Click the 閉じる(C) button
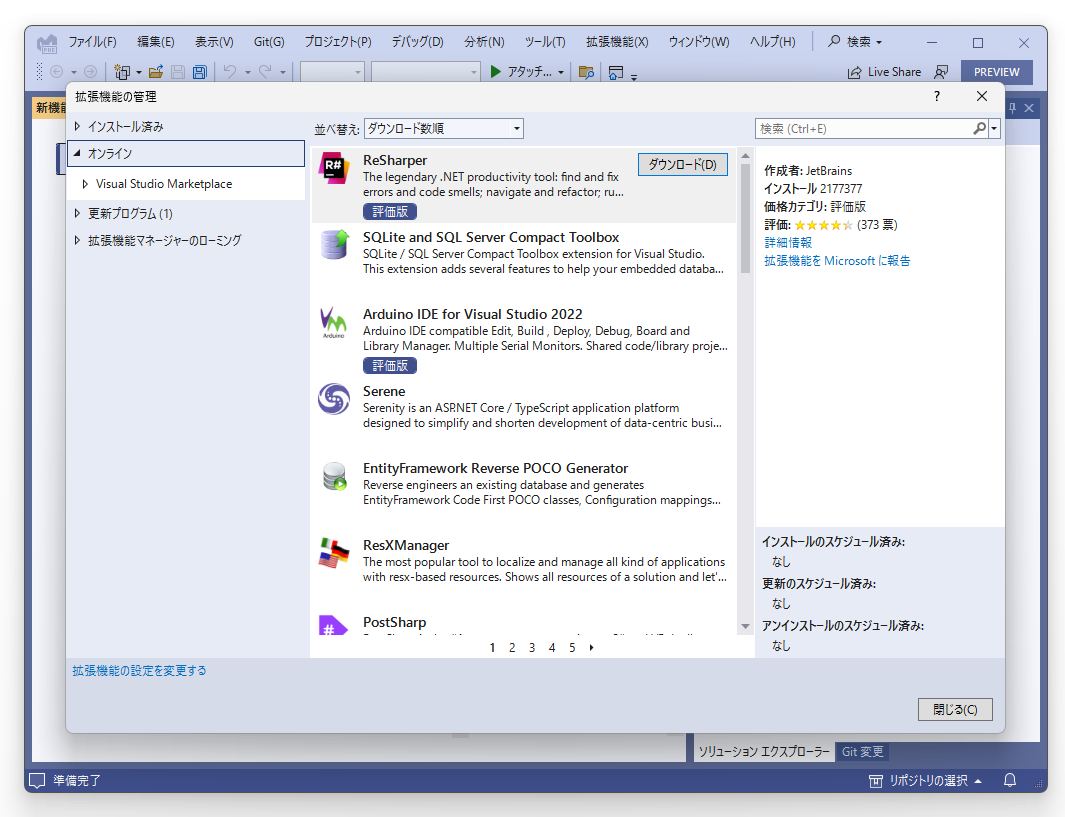This screenshot has height=817, width=1065. tap(955, 709)
